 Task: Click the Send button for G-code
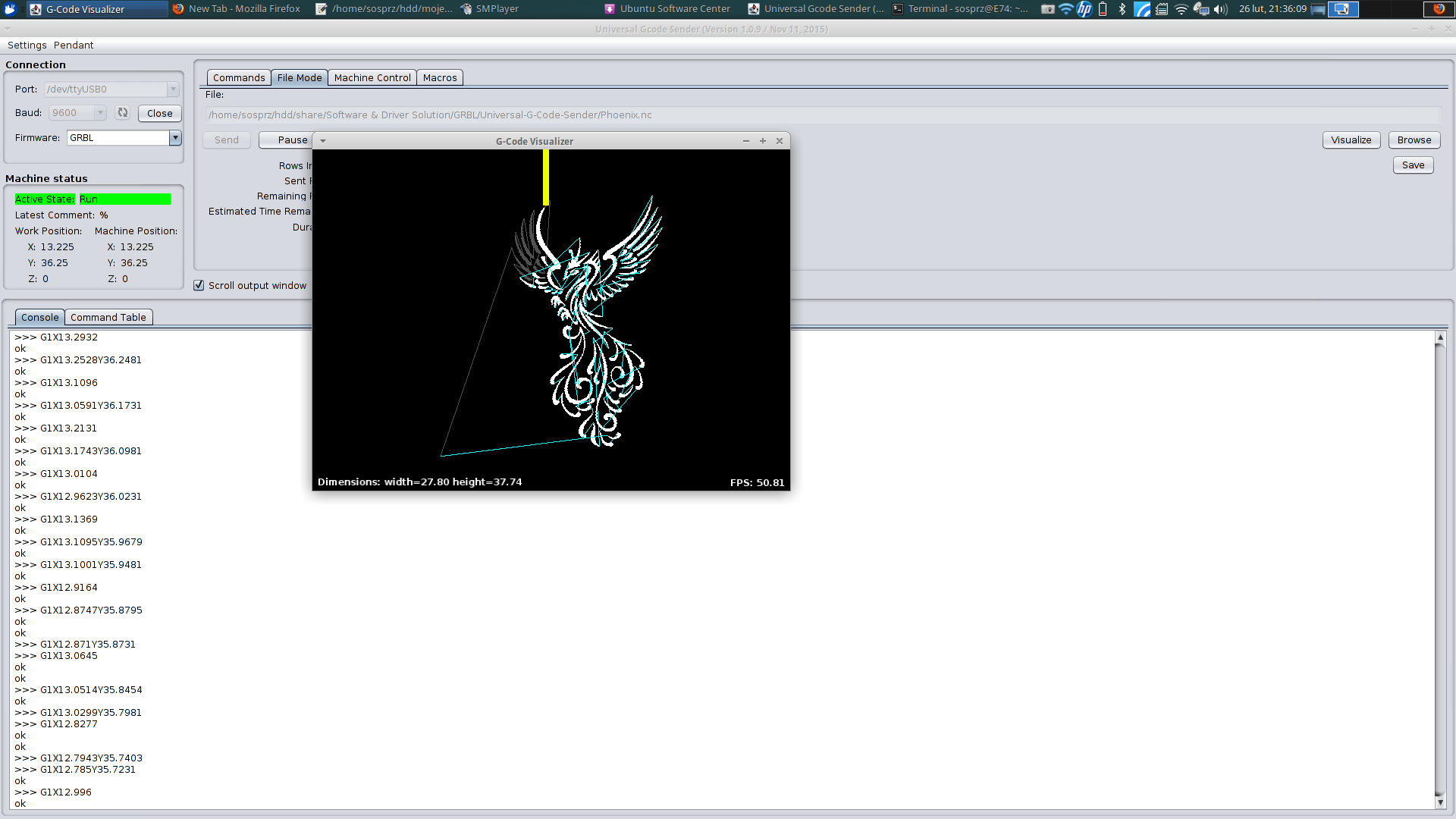click(226, 140)
